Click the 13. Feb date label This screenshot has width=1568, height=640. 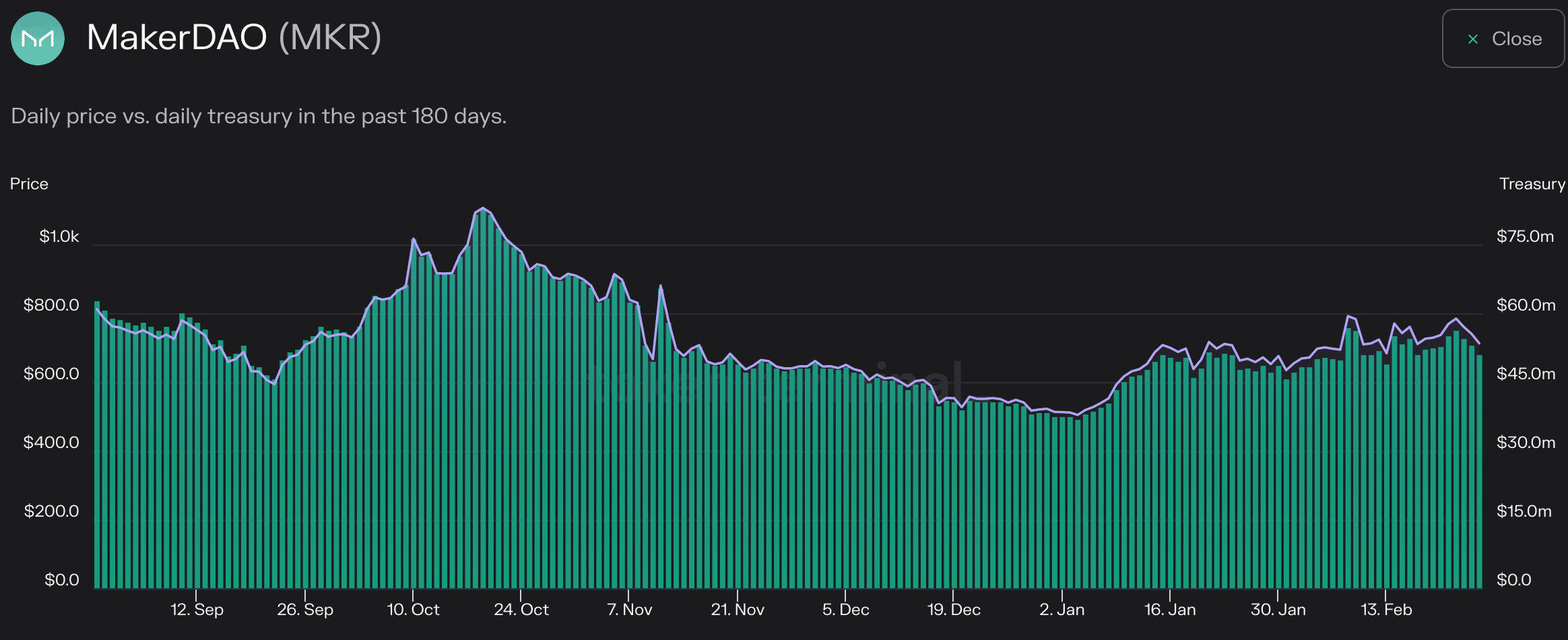pyautogui.click(x=1386, y=610)
